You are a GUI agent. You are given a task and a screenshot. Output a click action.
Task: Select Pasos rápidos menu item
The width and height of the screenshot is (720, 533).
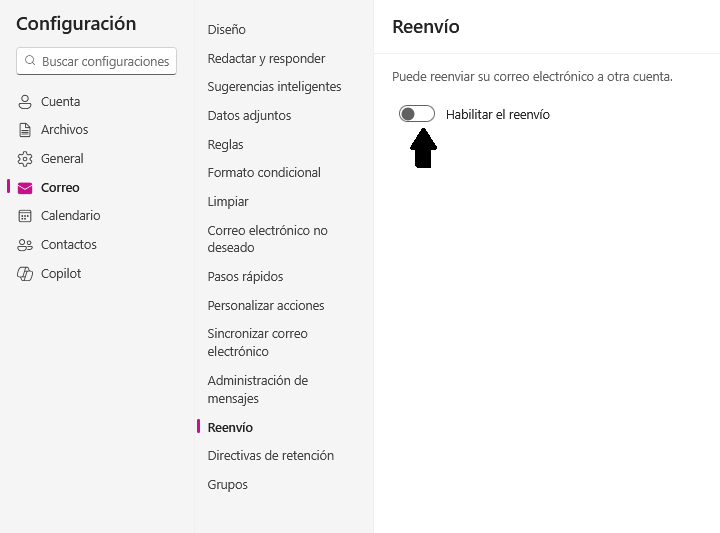click(245, 277)
